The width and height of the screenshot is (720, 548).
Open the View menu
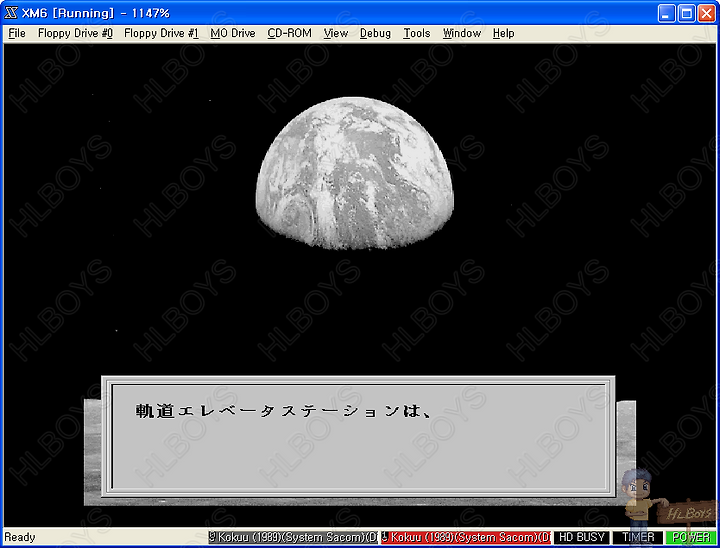tap(336, 33)
